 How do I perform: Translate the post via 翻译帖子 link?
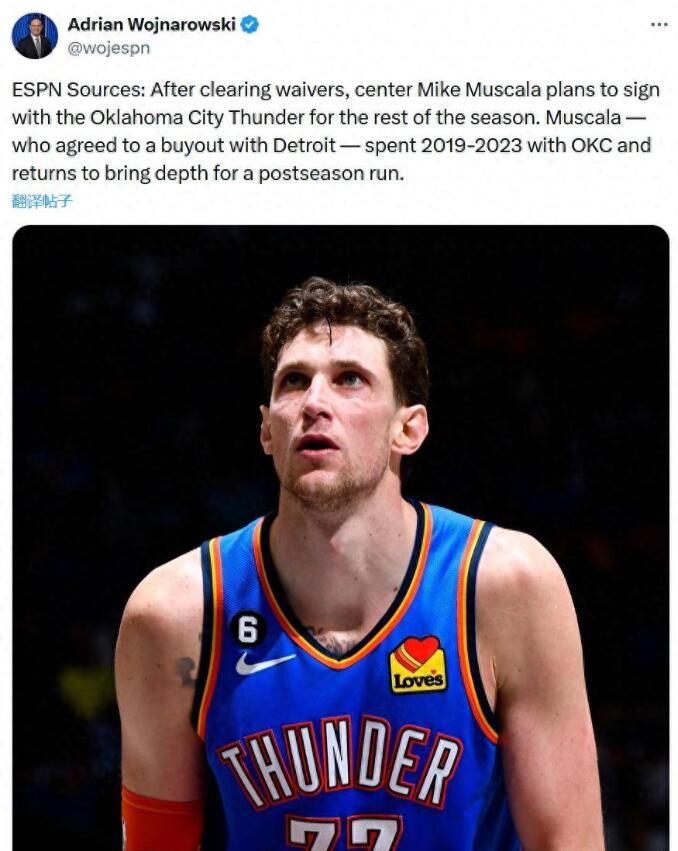pos(42,201)
